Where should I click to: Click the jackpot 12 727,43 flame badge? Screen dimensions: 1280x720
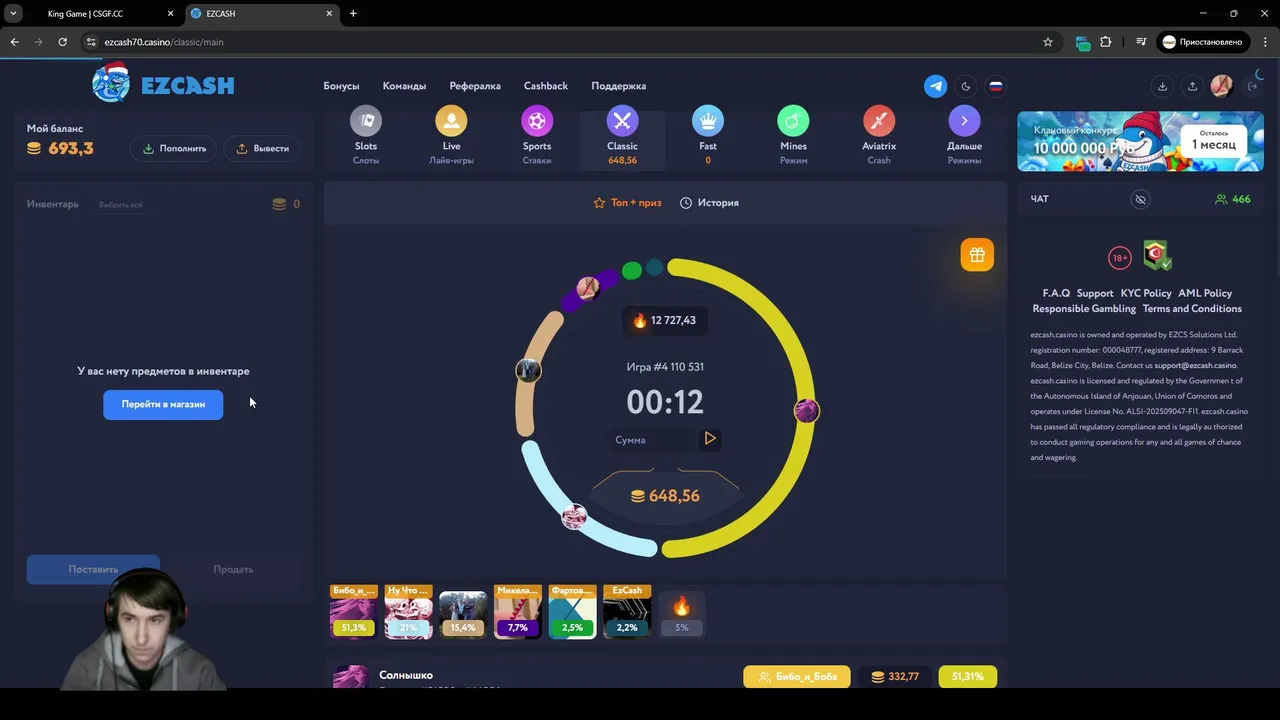point(665,320)
